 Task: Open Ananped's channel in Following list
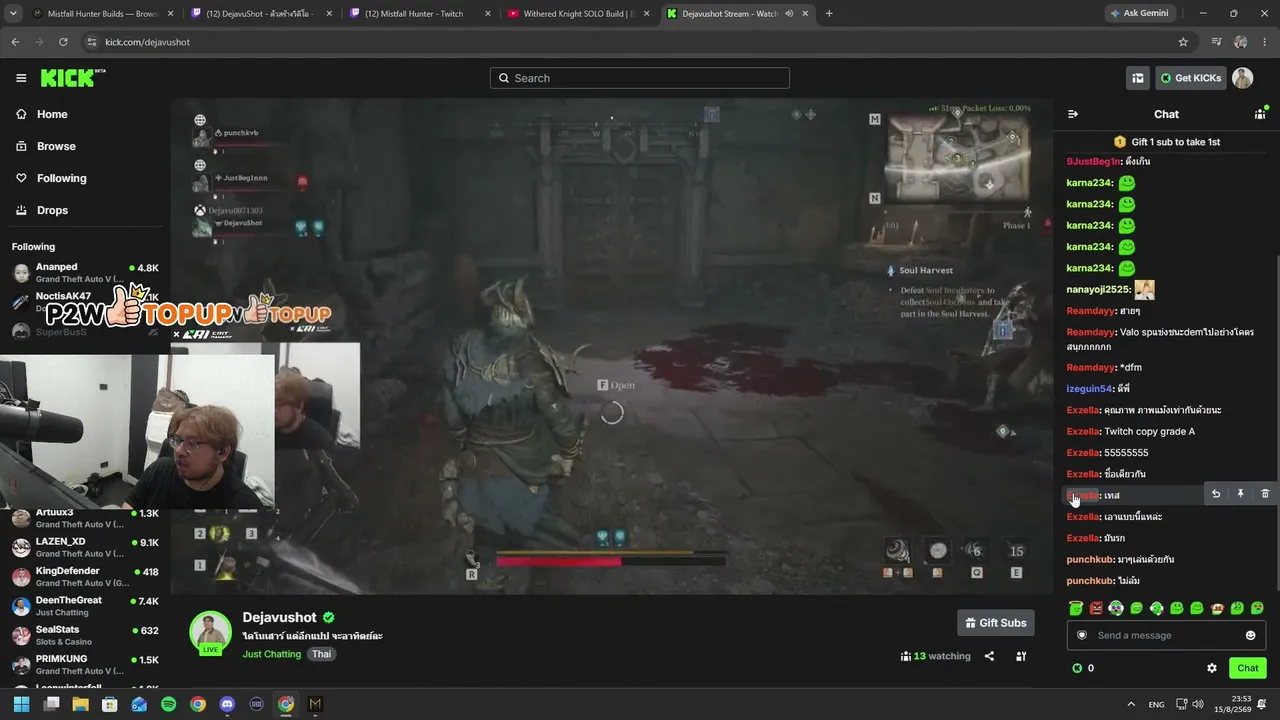[x=85, y=272]
